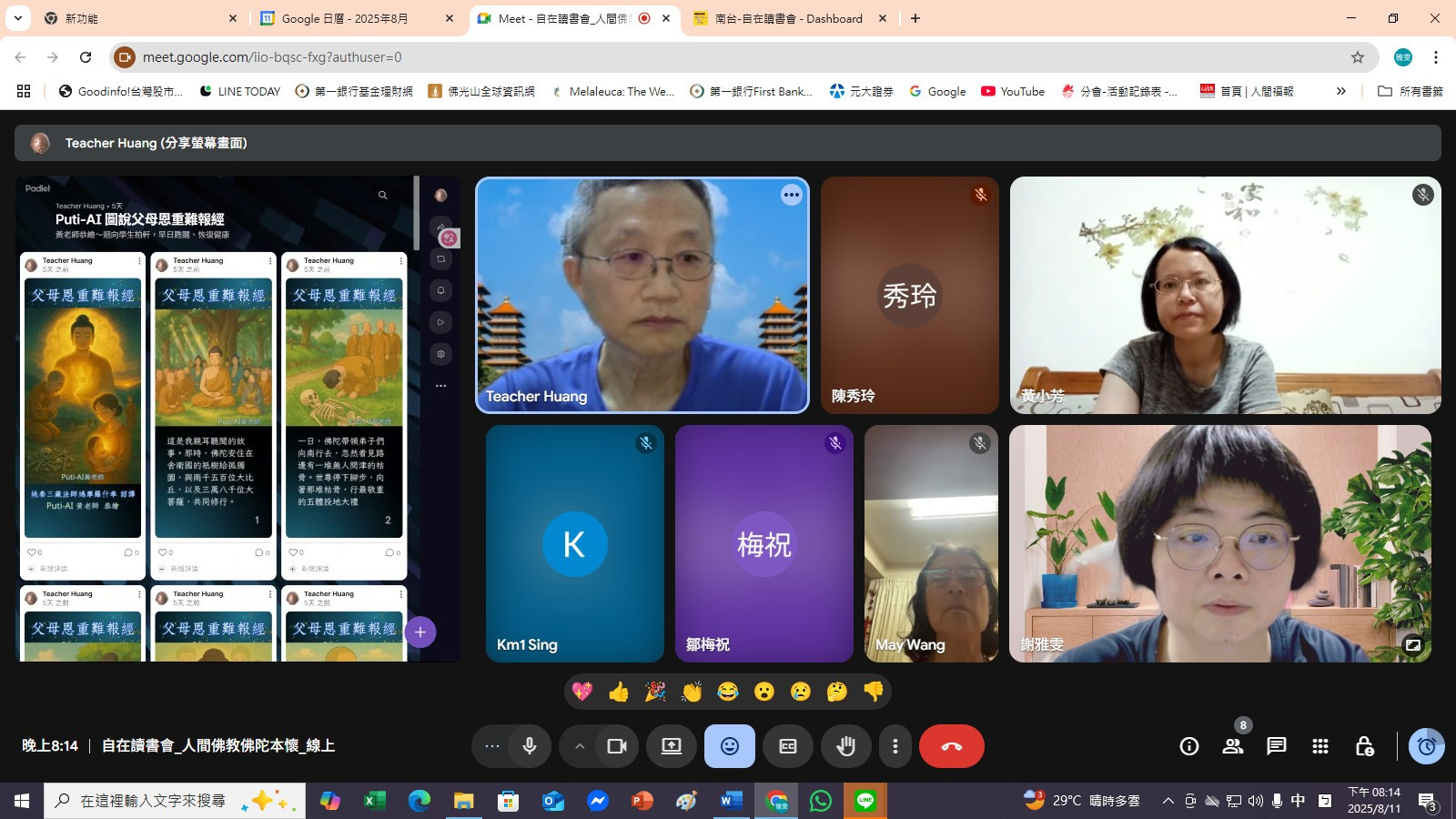This screenshot has width=1456, height=819.
Task: Open the share screen present button
Action: (x=671, y=746)
